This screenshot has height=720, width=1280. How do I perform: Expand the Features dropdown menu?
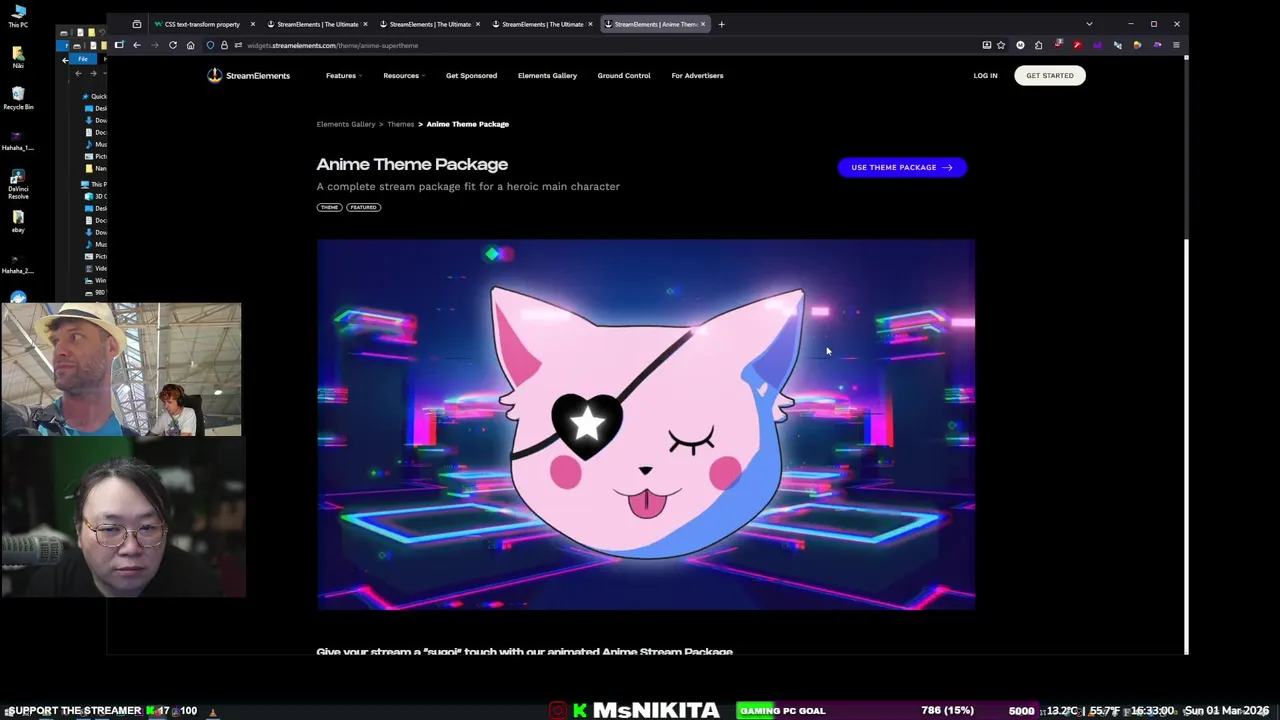pos(343,76)
